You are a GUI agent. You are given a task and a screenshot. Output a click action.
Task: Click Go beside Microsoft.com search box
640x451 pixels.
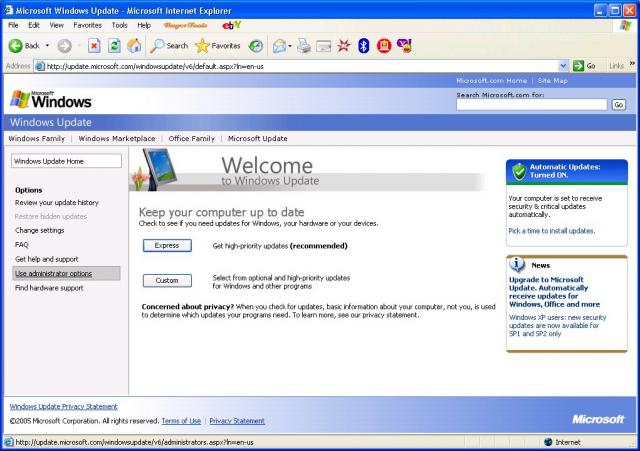coord(619,105)
